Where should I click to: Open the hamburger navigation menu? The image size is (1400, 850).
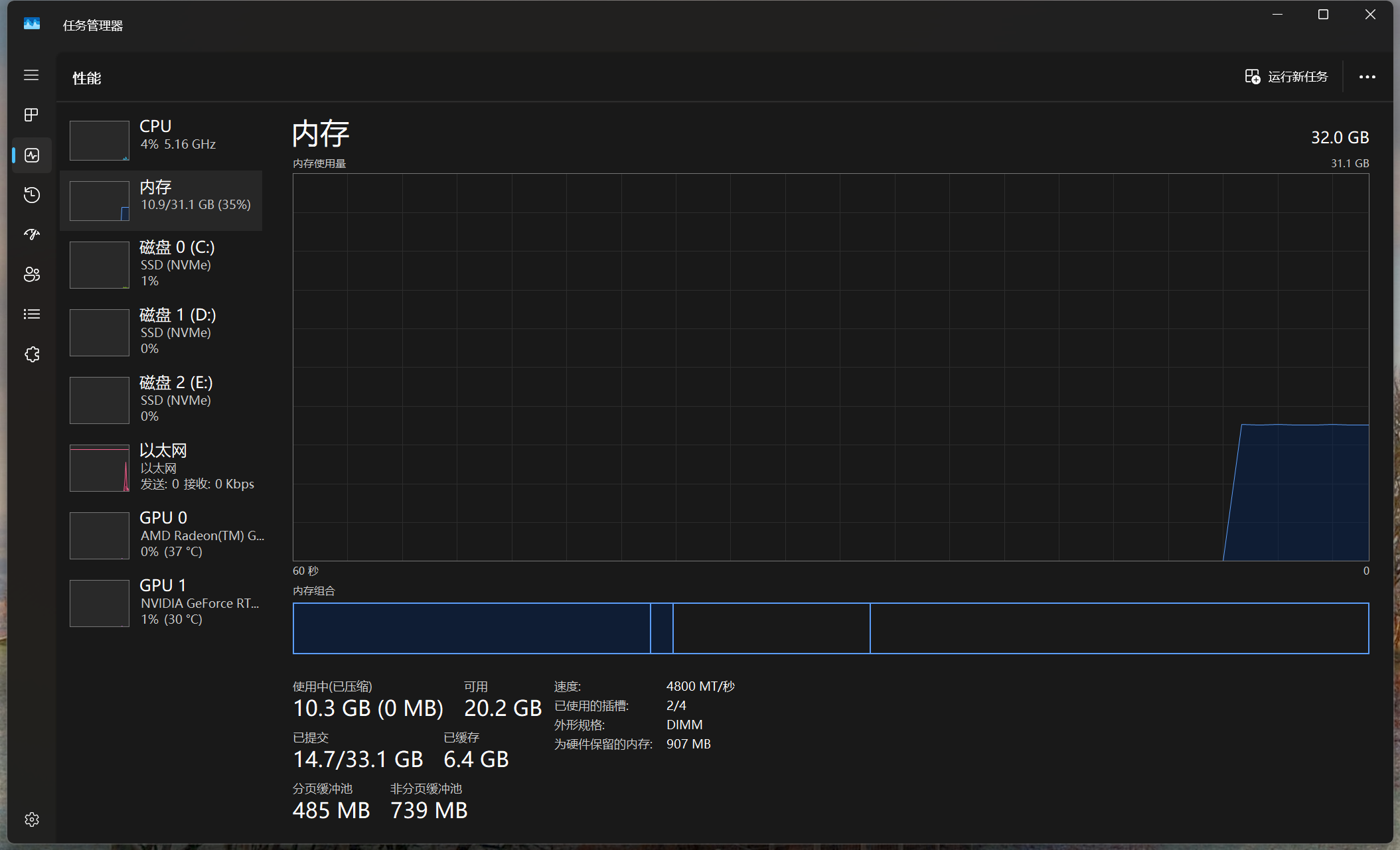click(31, 75)
